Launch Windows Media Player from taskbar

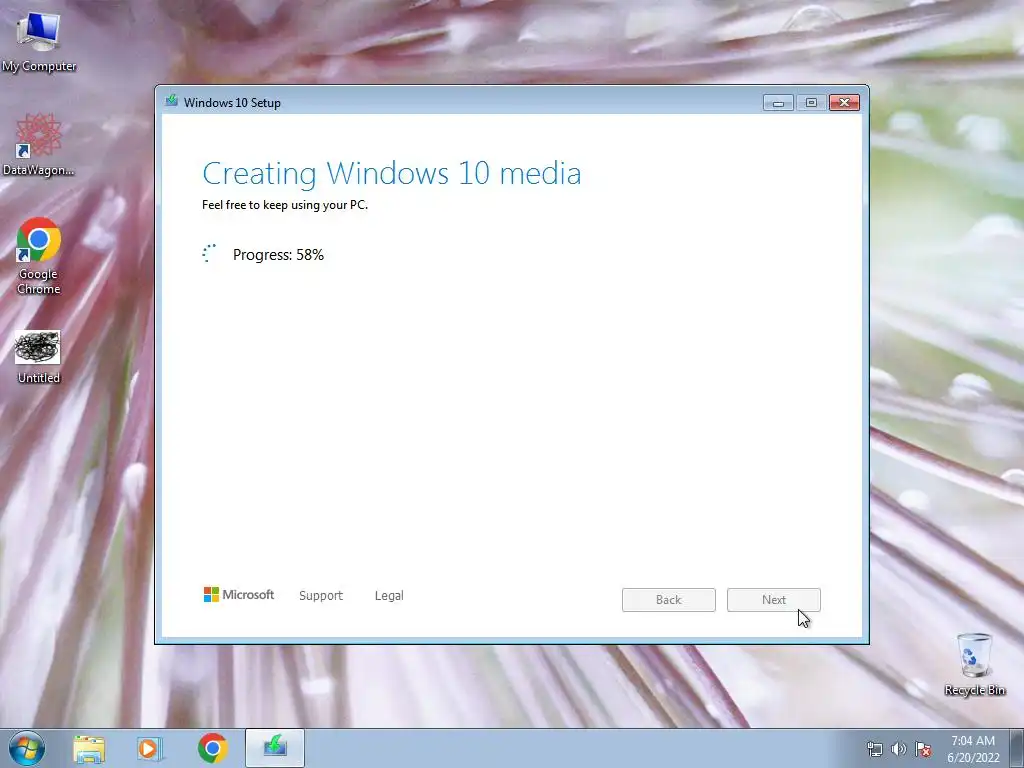click(150, 748)
